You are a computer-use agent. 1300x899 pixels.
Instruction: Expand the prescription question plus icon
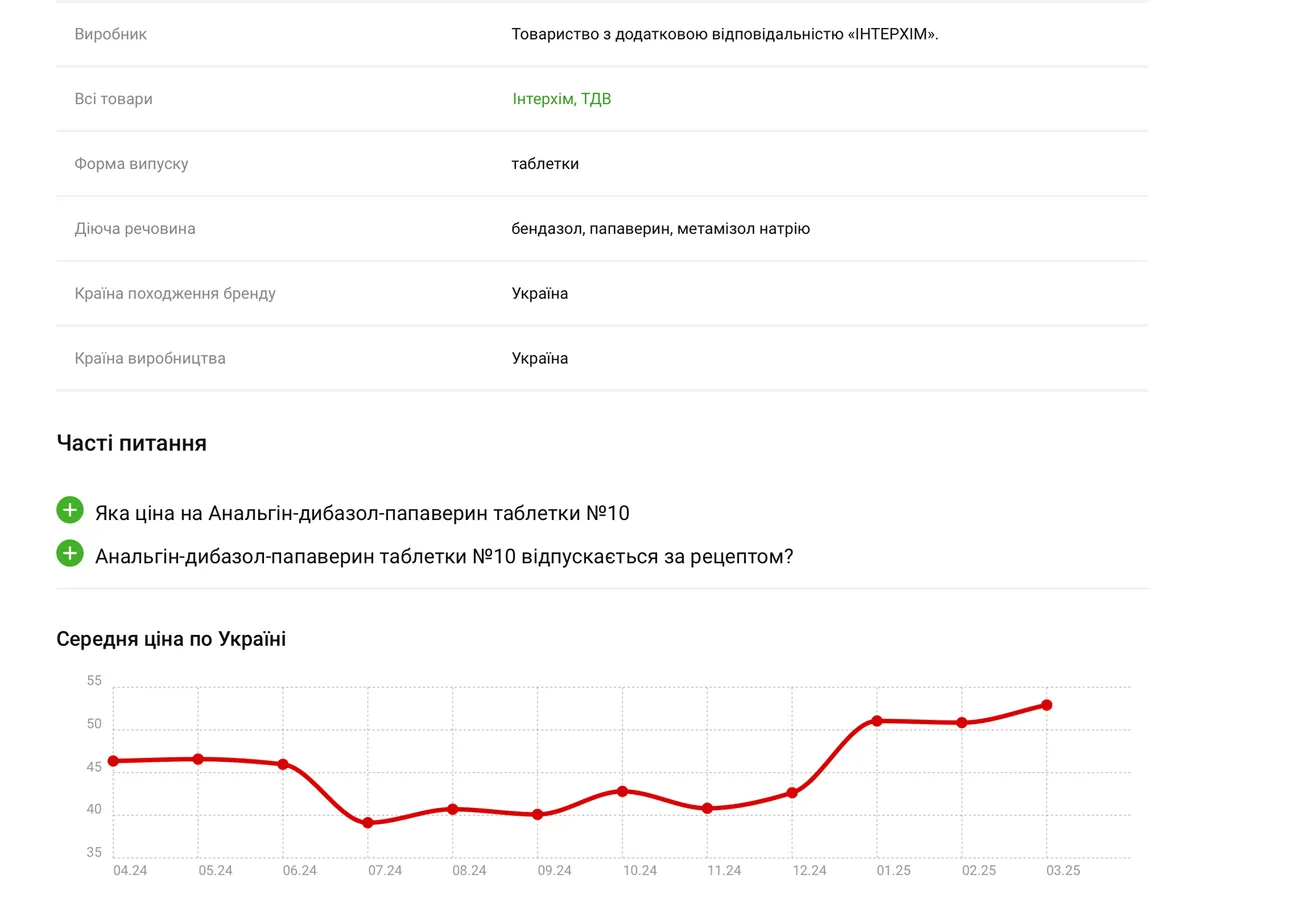[x=70, y=553]
